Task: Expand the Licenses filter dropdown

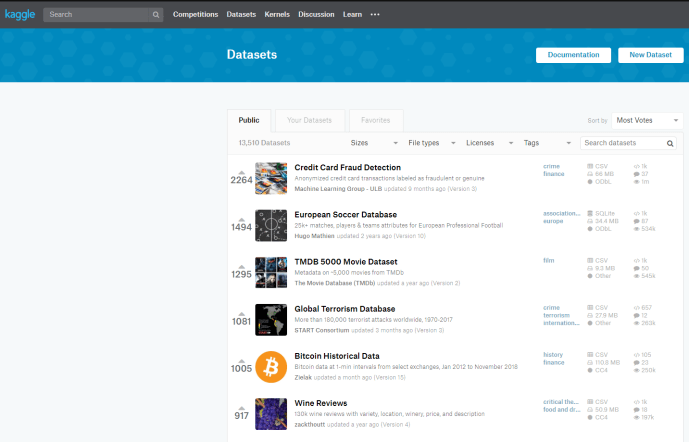Action: (x=490, y=143)
